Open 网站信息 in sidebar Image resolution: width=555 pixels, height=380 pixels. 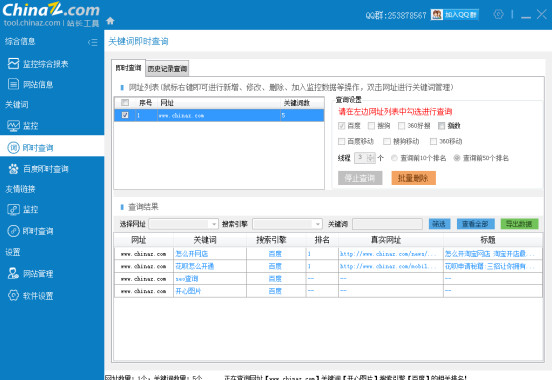click(38, 85)
